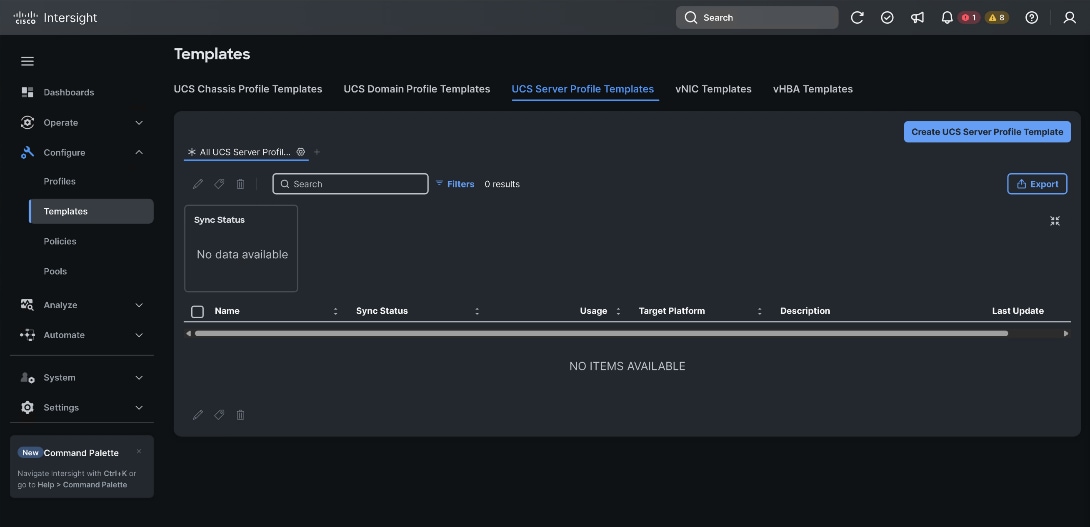Click the Dashboards sidebar icon
This screenshot has height=527, width=1090.
pos(27,92)
